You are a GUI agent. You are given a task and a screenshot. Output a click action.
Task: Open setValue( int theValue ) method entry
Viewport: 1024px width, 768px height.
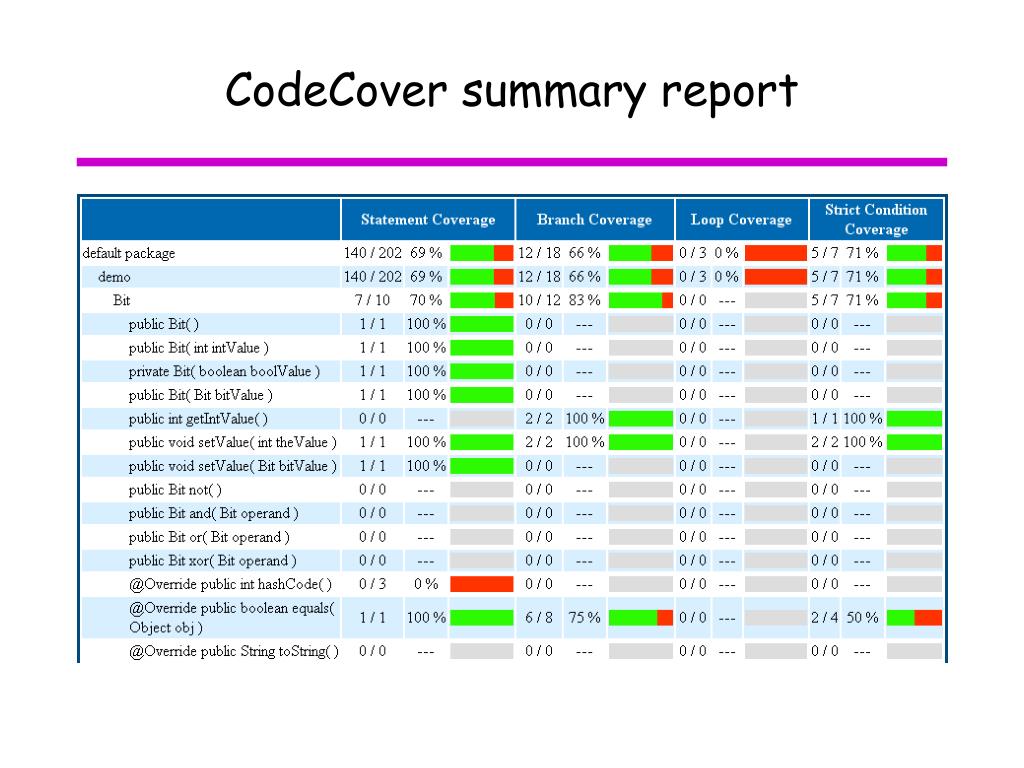232,443
